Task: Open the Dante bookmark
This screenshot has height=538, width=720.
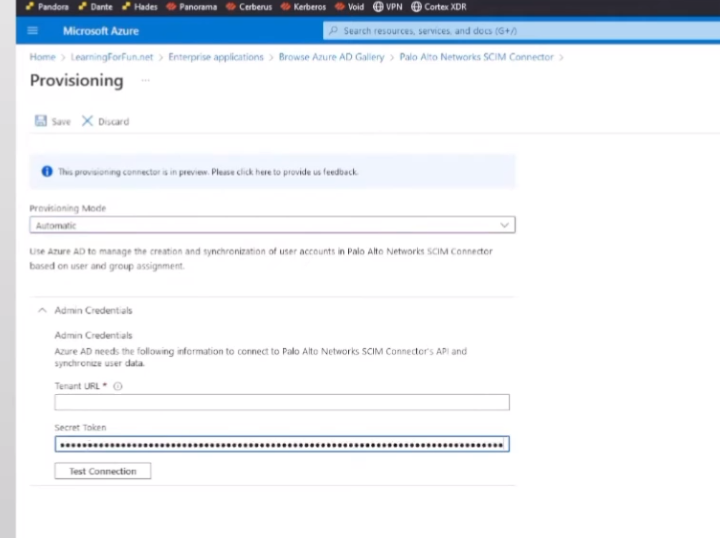Action: pyautogui.click(x=96, y=7)
